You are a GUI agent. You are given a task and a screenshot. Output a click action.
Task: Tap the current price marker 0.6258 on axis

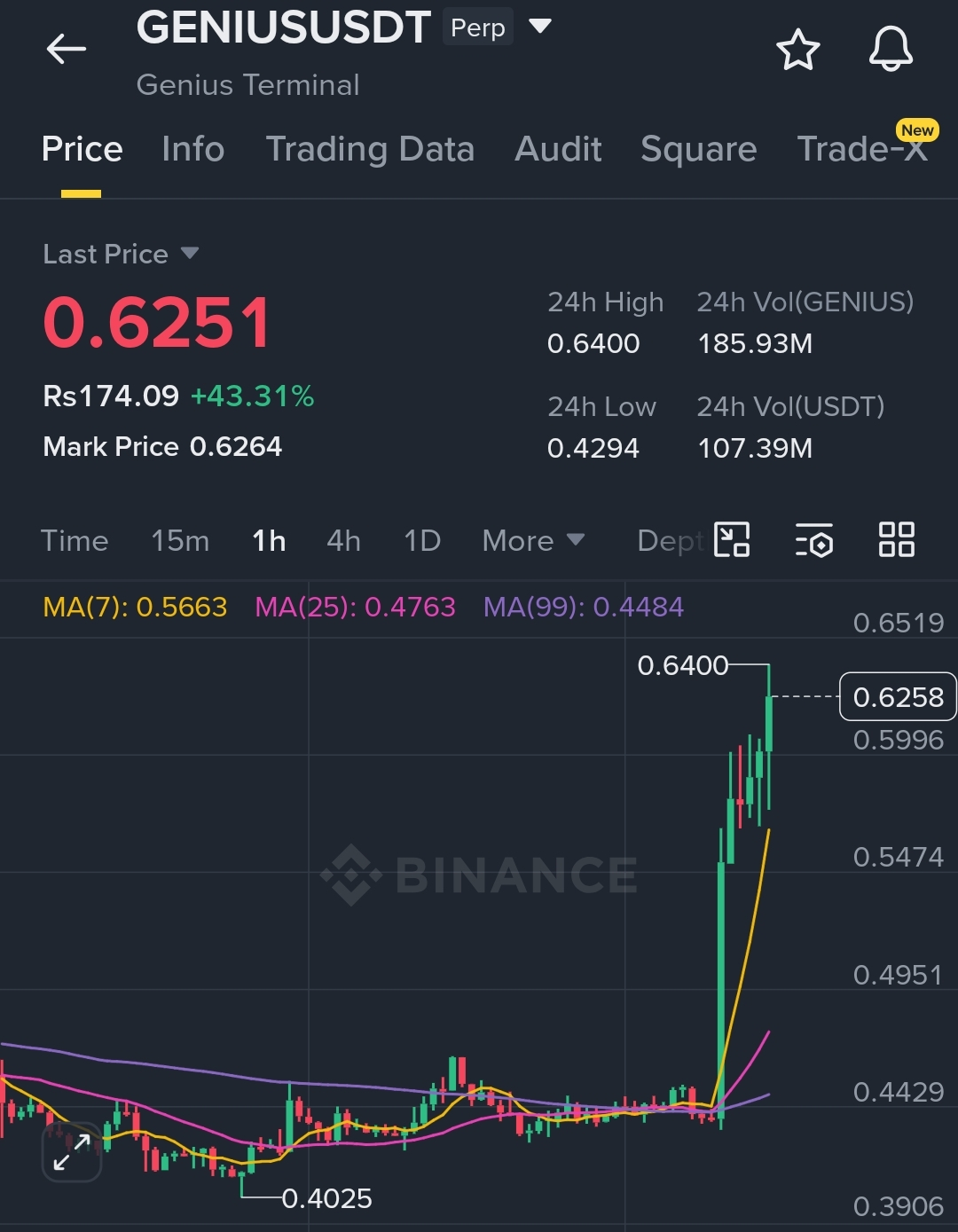click(898, 697)
